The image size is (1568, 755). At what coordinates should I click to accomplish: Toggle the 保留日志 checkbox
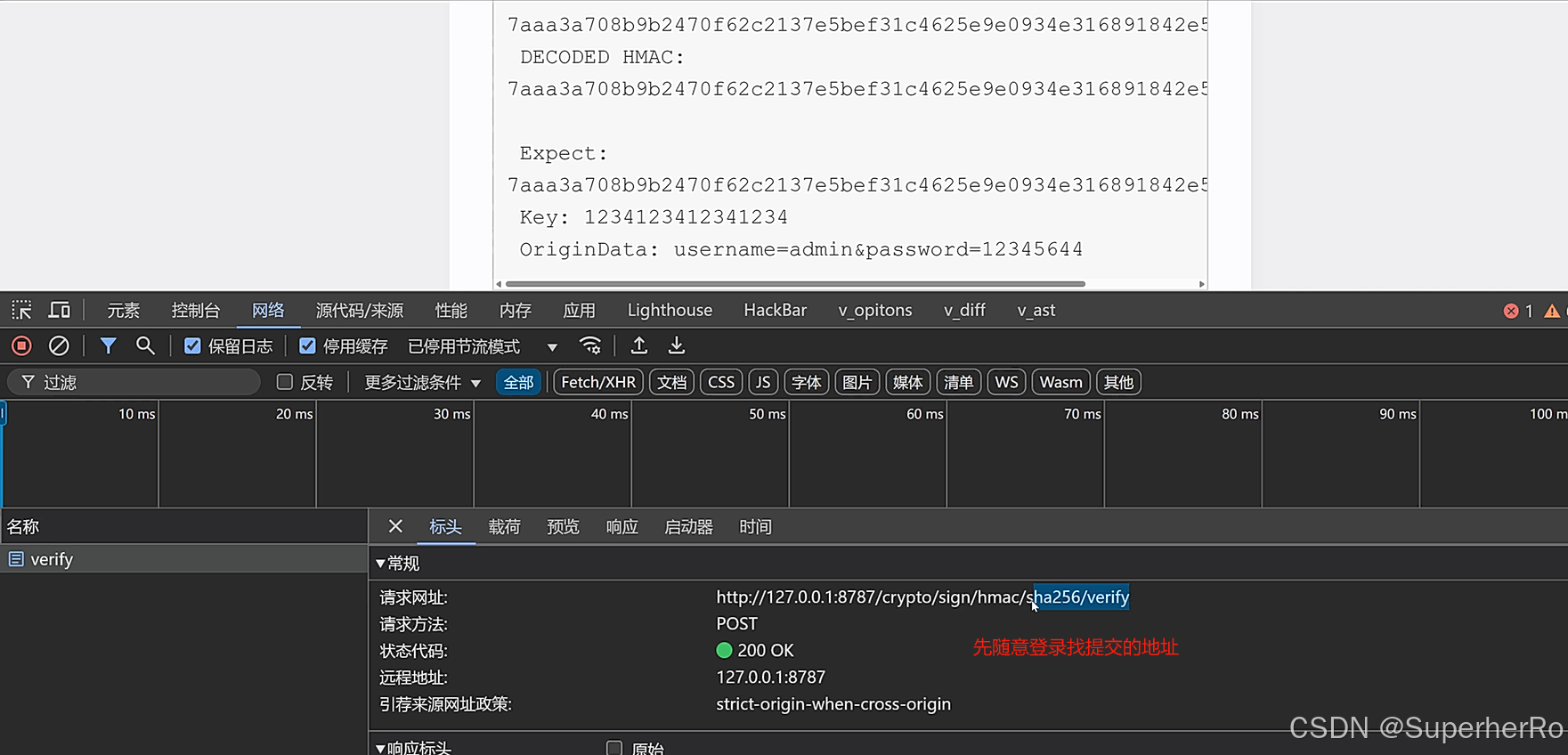(x=192, y=345)
